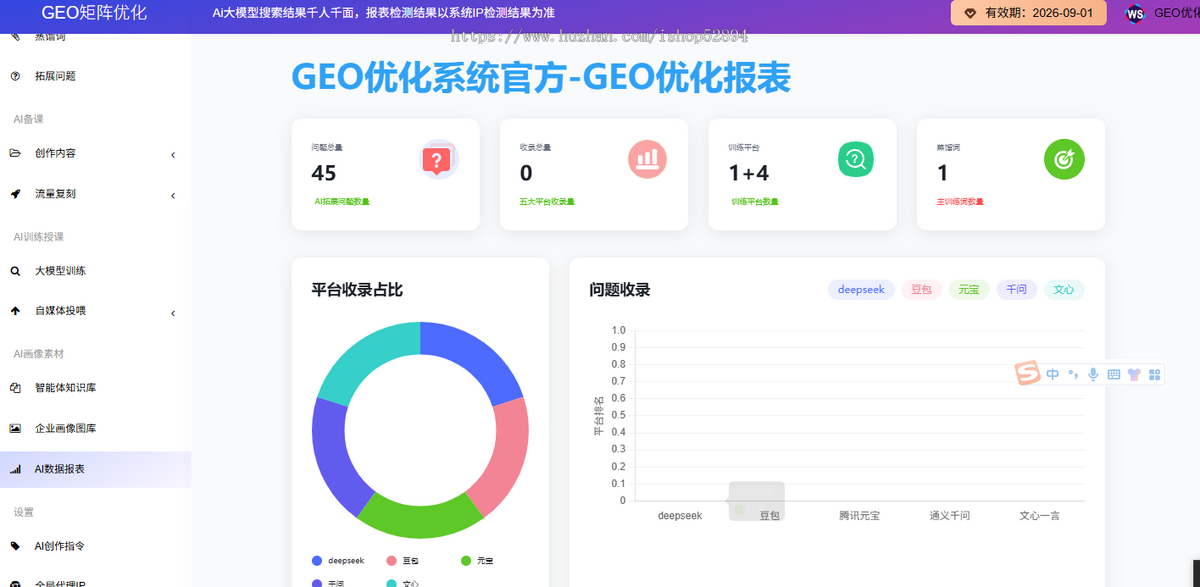This screenshot has height=587, width=1200.
Task: Open the AI创作指令 menu item
Action: coord(95,546)
